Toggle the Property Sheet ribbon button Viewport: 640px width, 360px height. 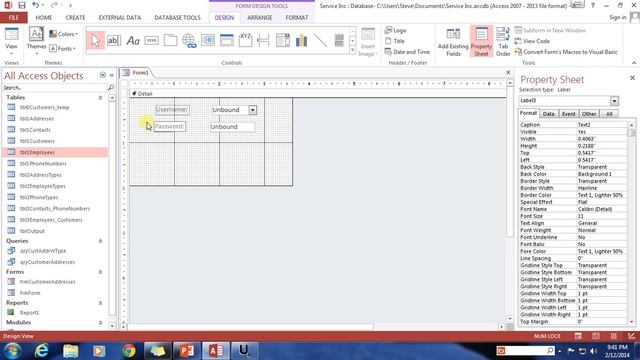tap(481, 42)
